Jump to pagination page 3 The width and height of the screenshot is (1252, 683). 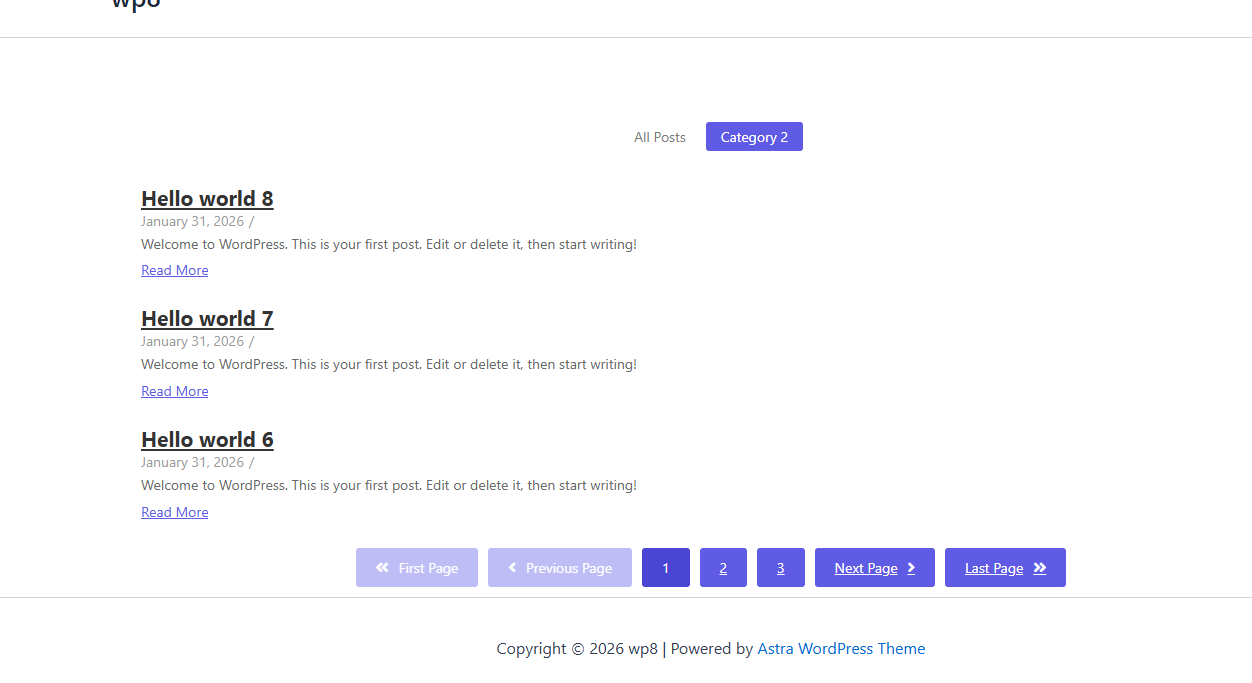click(781, 568)
